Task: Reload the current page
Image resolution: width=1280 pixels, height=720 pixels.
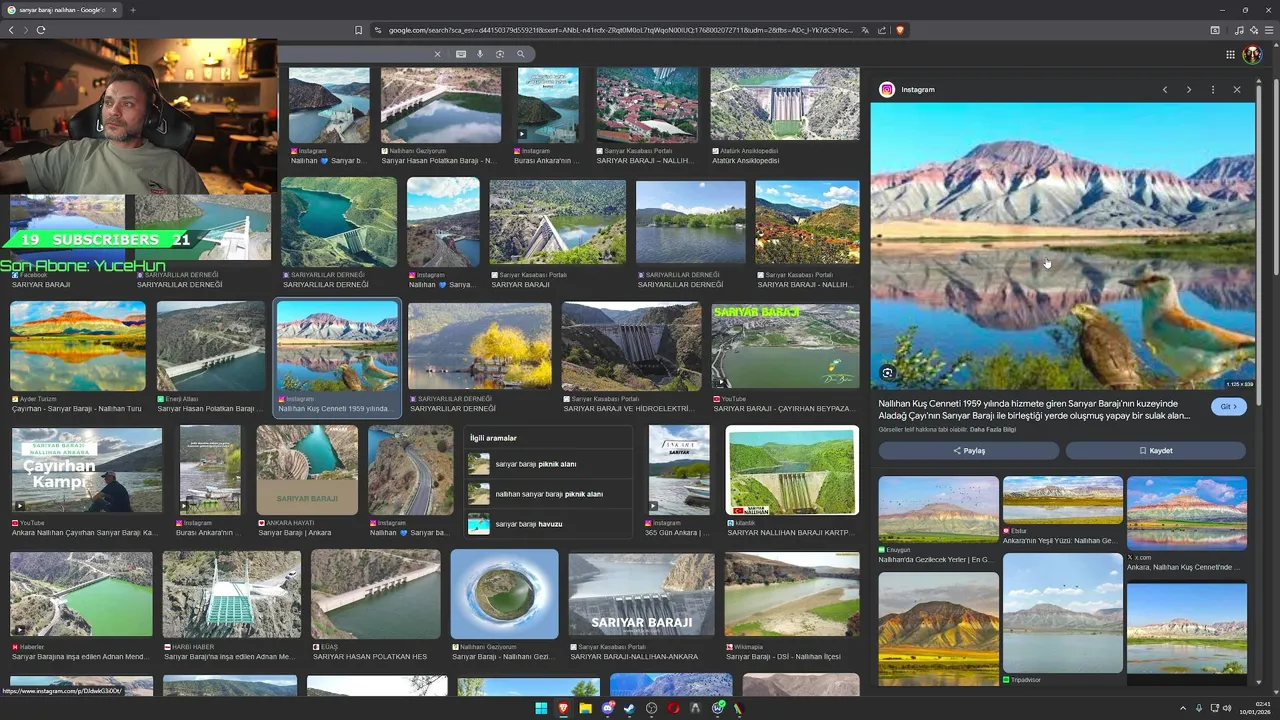Action: [41, 30]
